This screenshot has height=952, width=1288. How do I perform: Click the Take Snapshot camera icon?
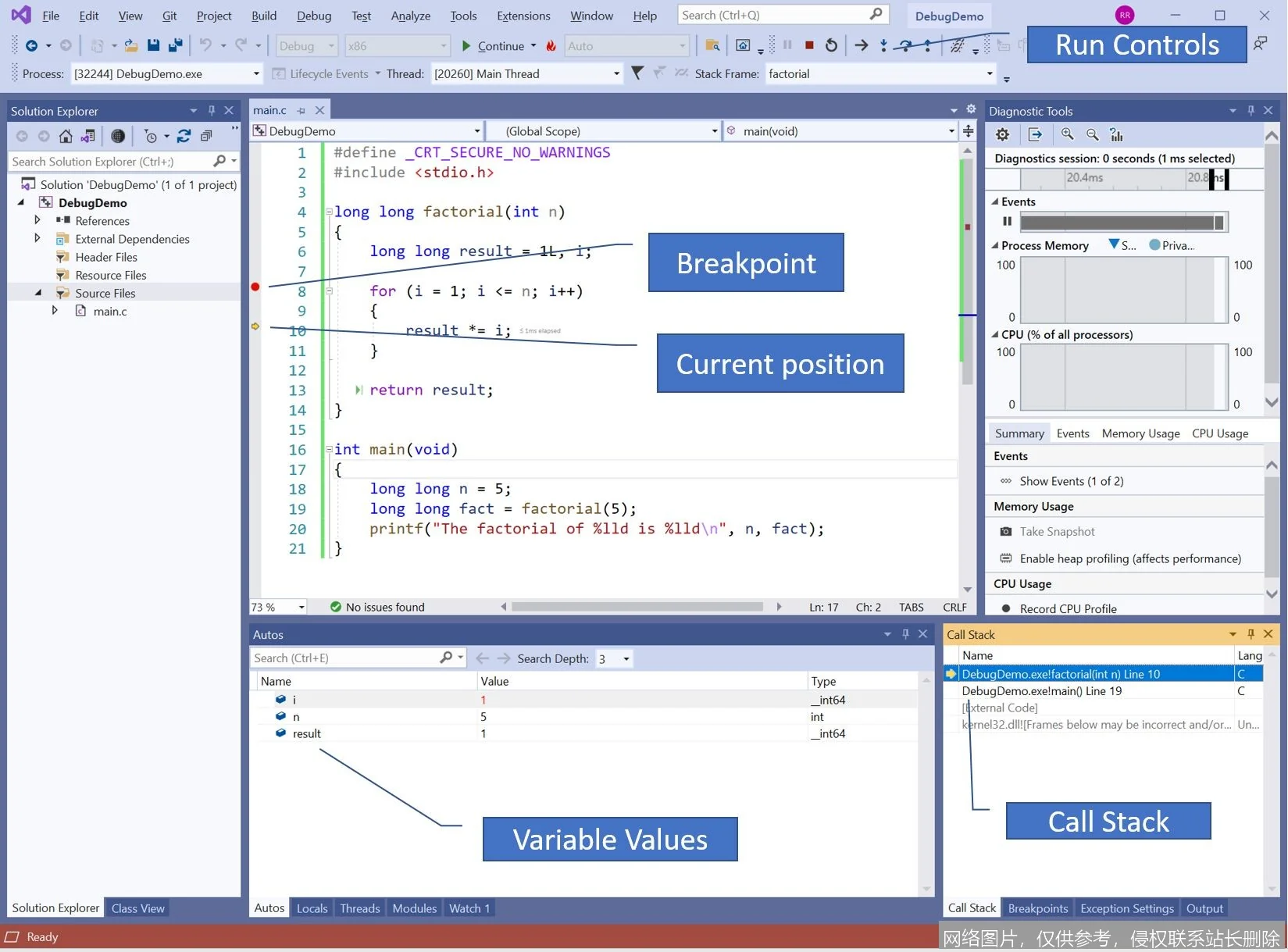pos(1006,531)
